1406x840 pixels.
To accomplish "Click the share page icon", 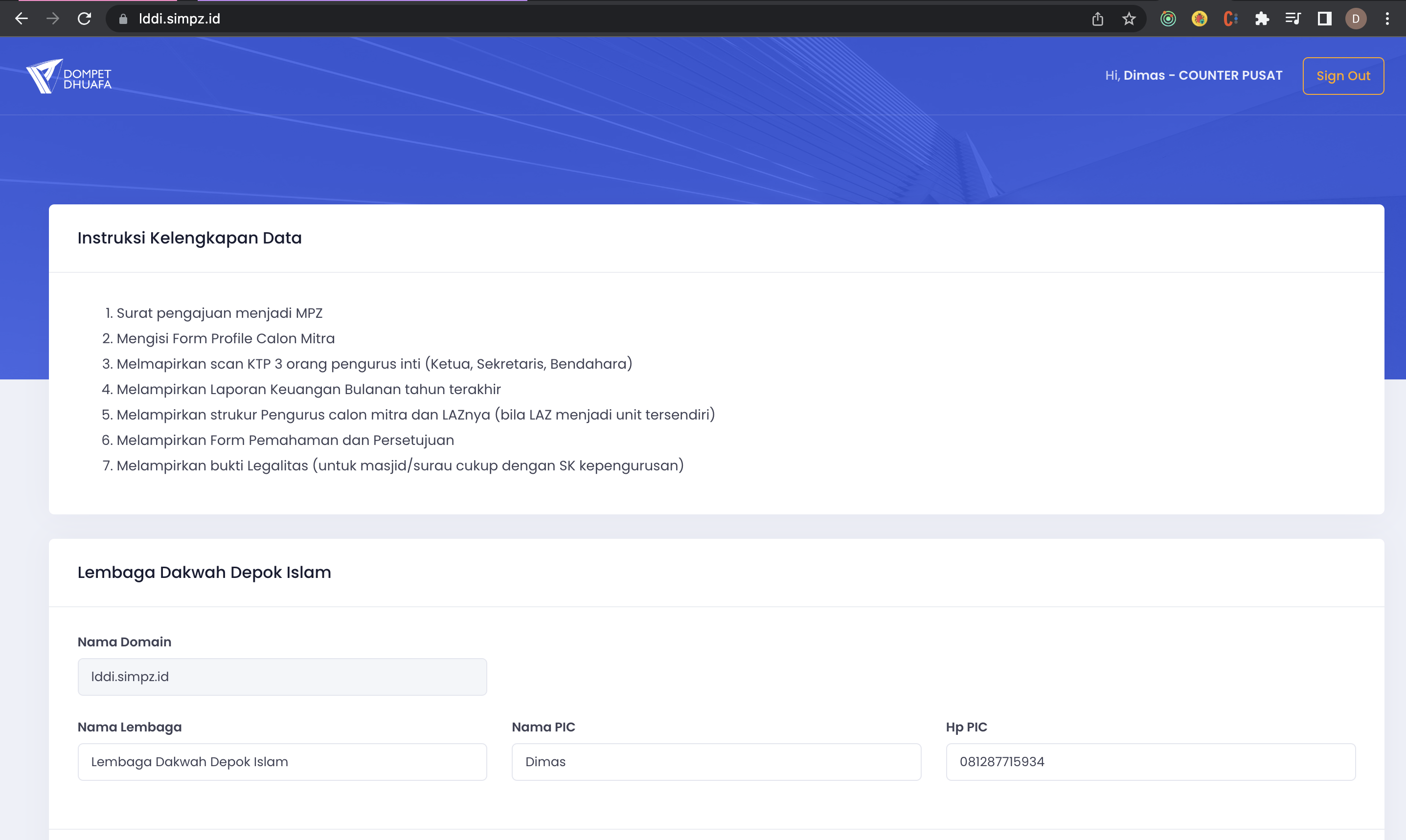I will tap(1097, 19).
